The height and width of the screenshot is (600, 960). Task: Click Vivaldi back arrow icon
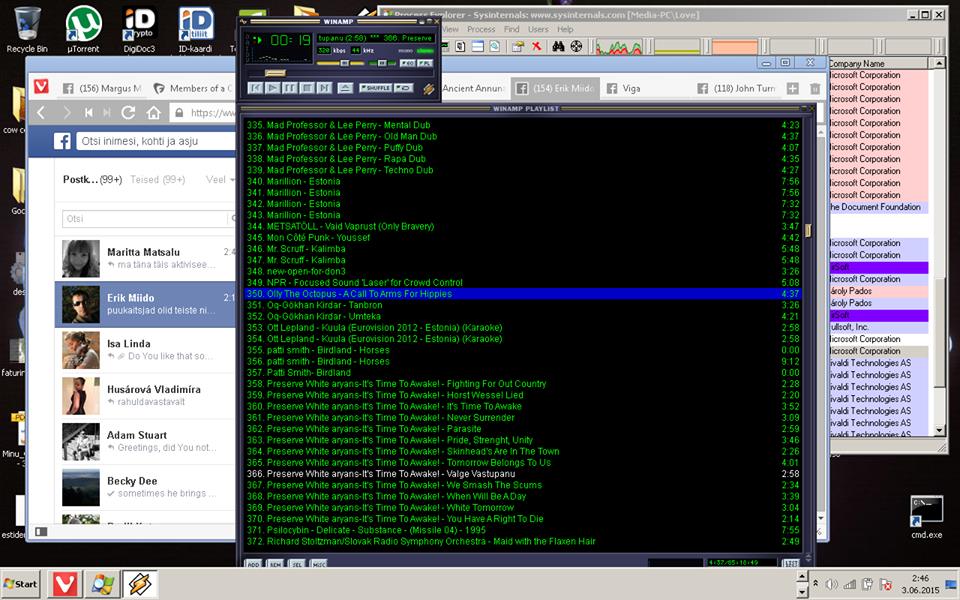click(x=41, y=113)
